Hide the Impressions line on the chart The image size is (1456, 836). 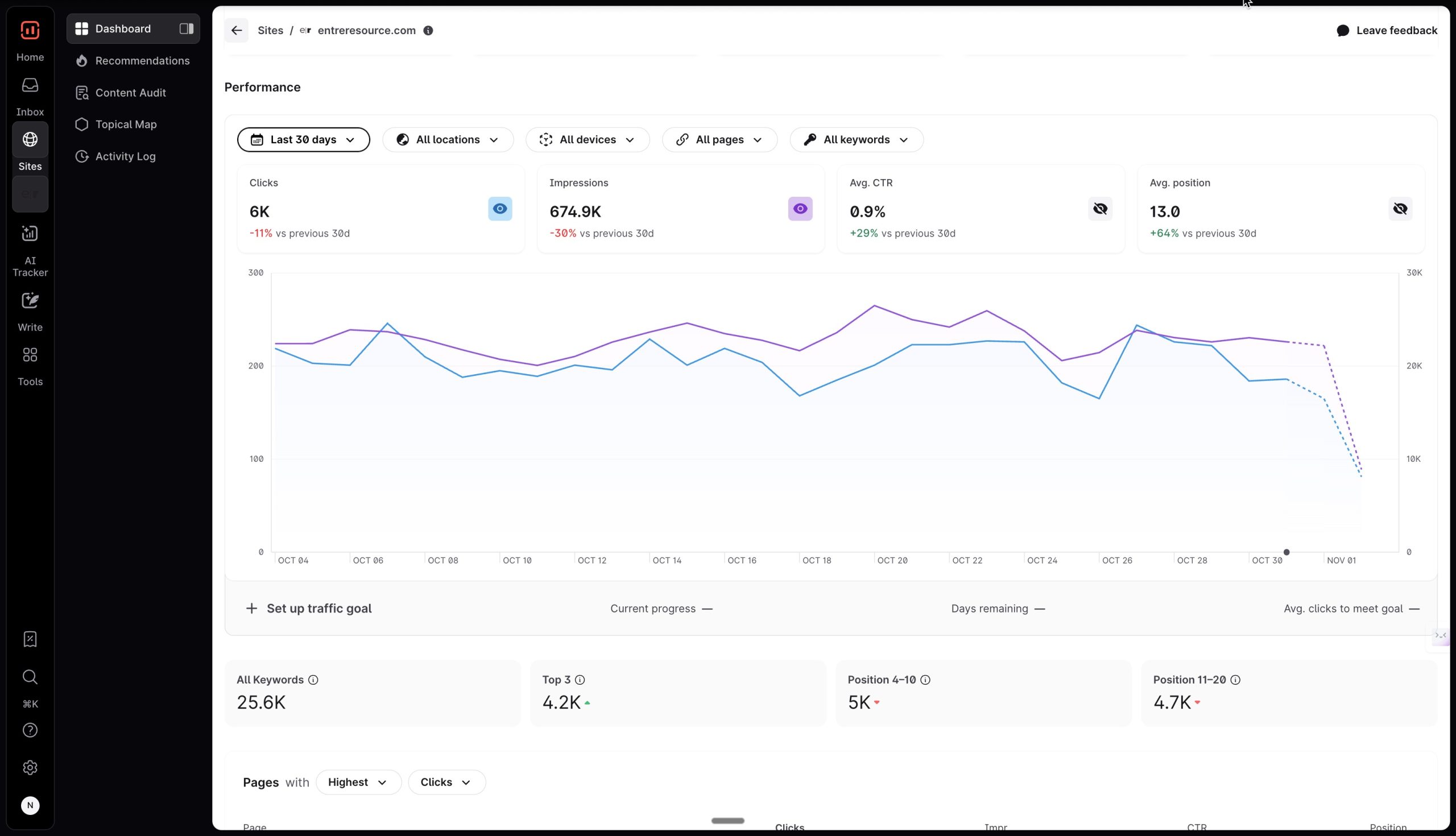(x=800, y=208)
